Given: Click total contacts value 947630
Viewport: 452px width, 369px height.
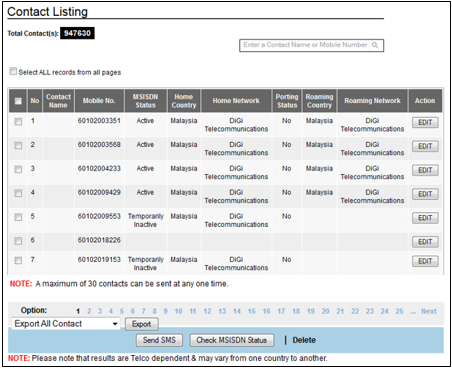Looking at the screenshot, I should tap(77, 33).
